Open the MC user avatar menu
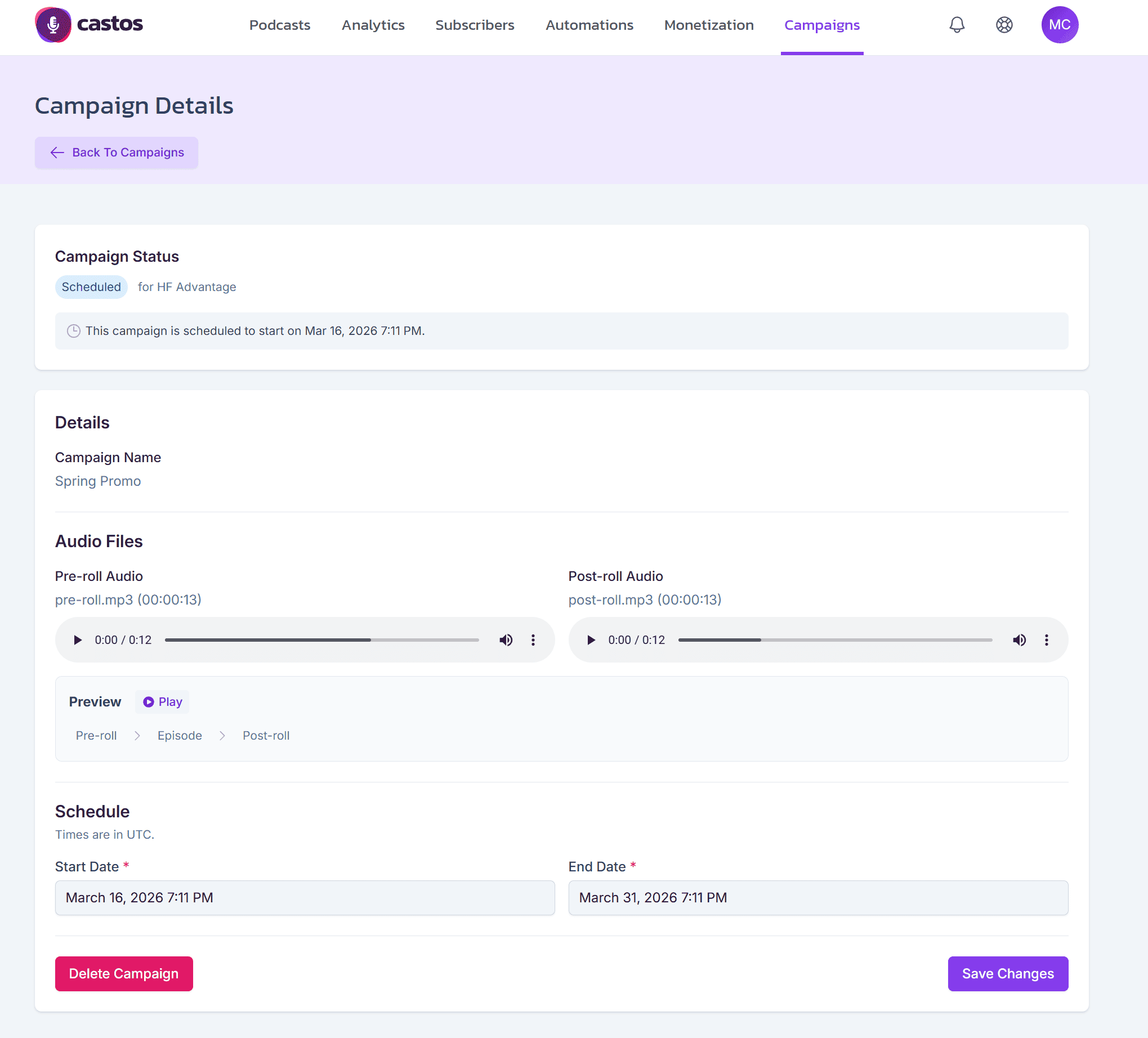 coord(1059,24)
